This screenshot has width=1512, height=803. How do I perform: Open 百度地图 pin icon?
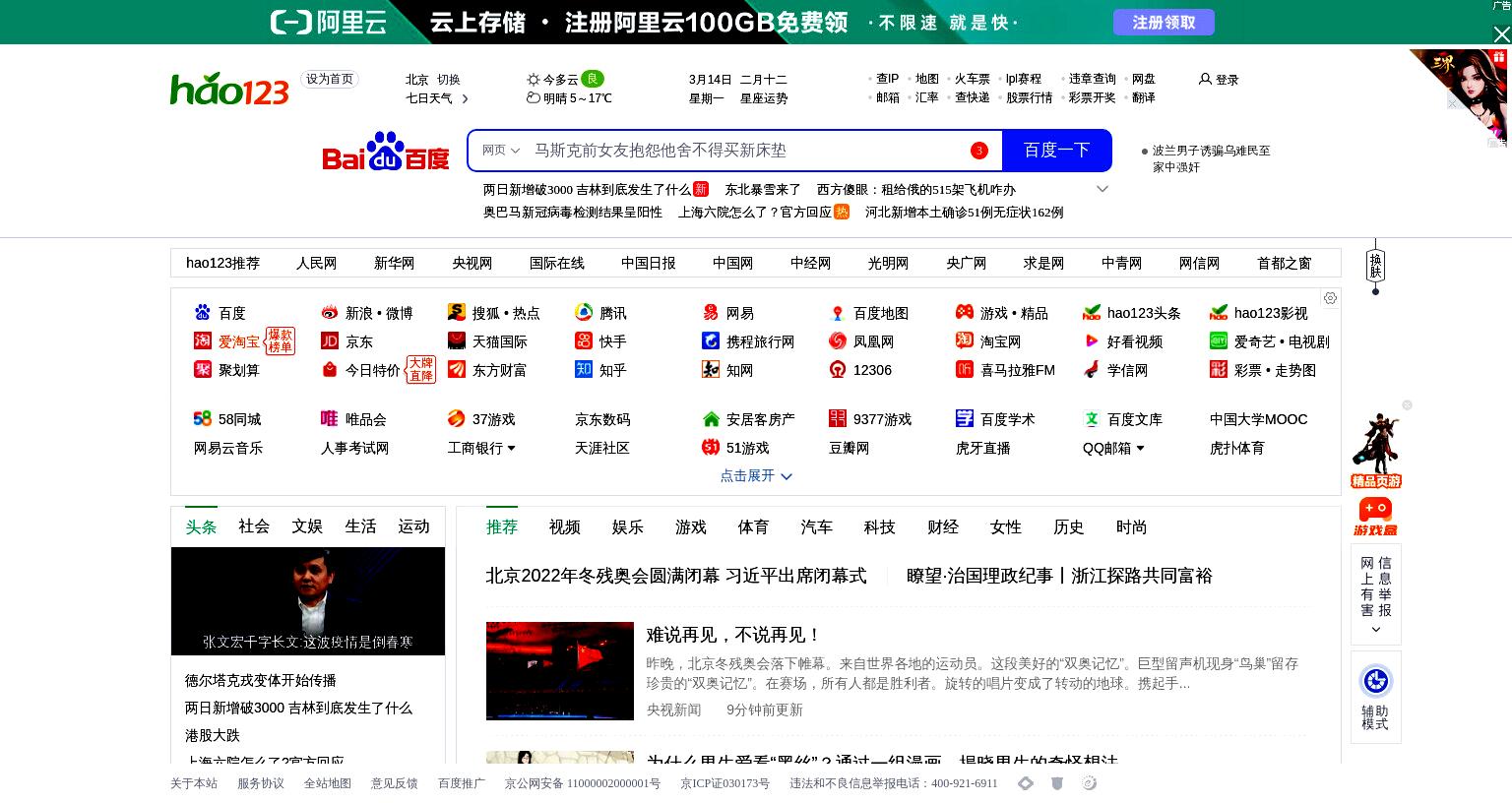point(838,312)
